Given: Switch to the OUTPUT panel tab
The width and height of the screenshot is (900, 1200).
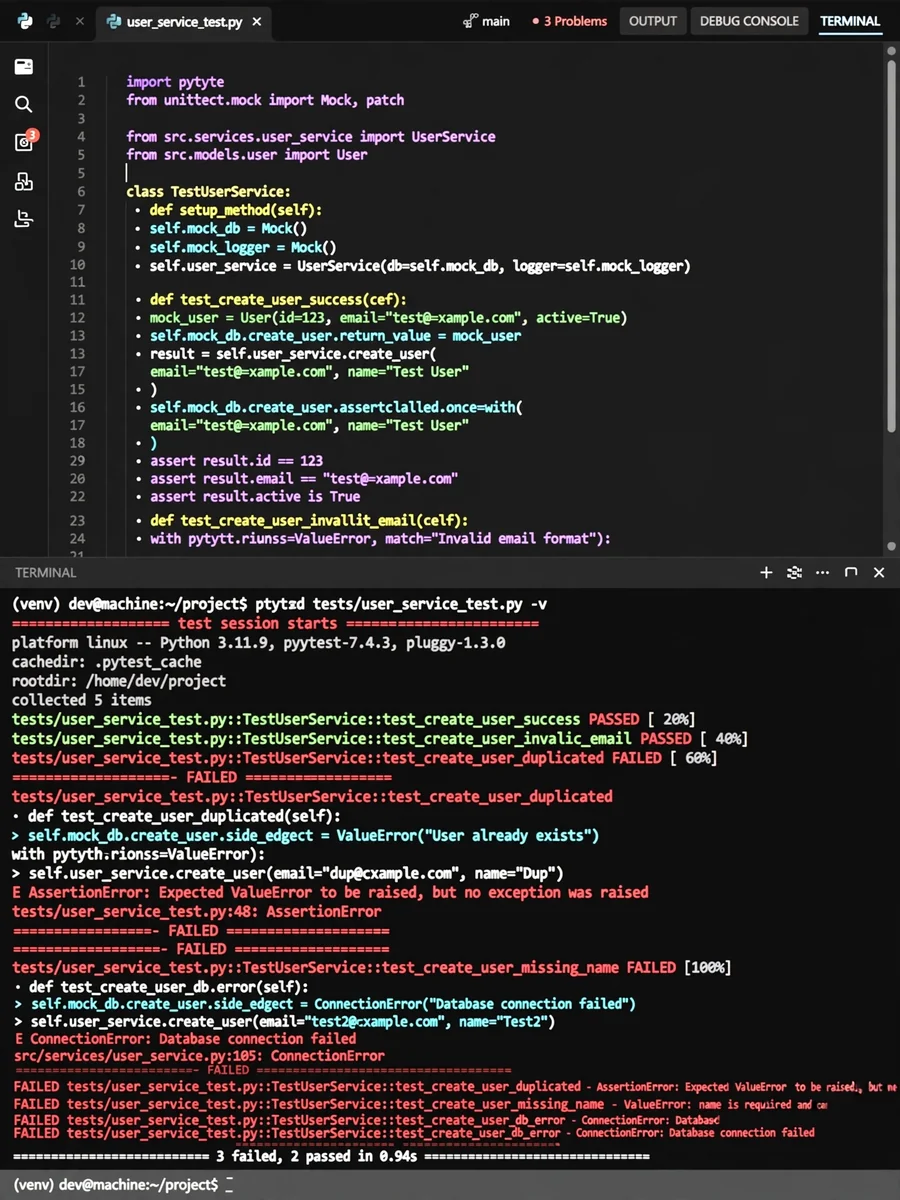Looking at the screenshot, I should [652, 21].
